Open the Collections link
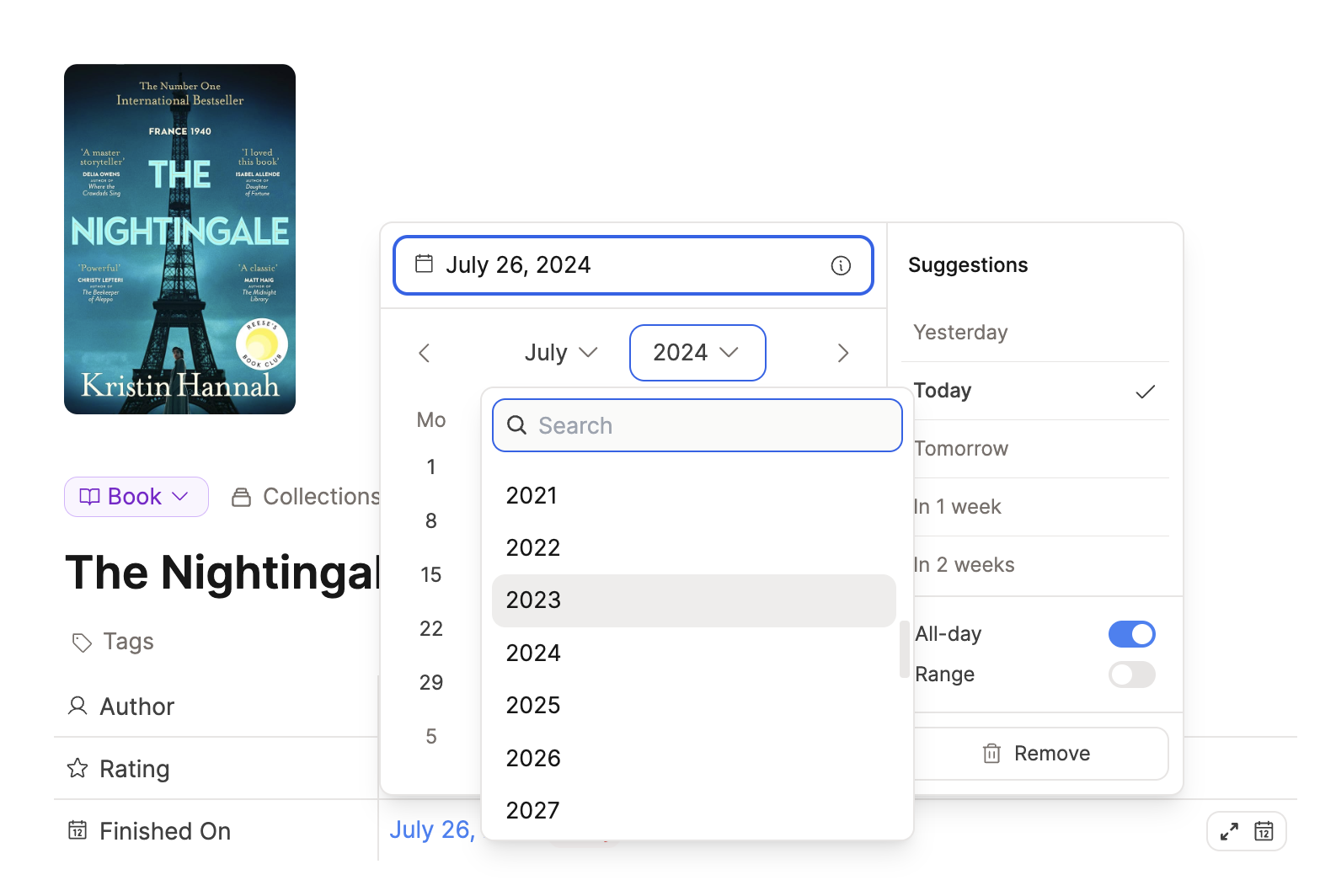Image resolution: width=1336 pixels, height=896 pixels. tap(307, 497)
